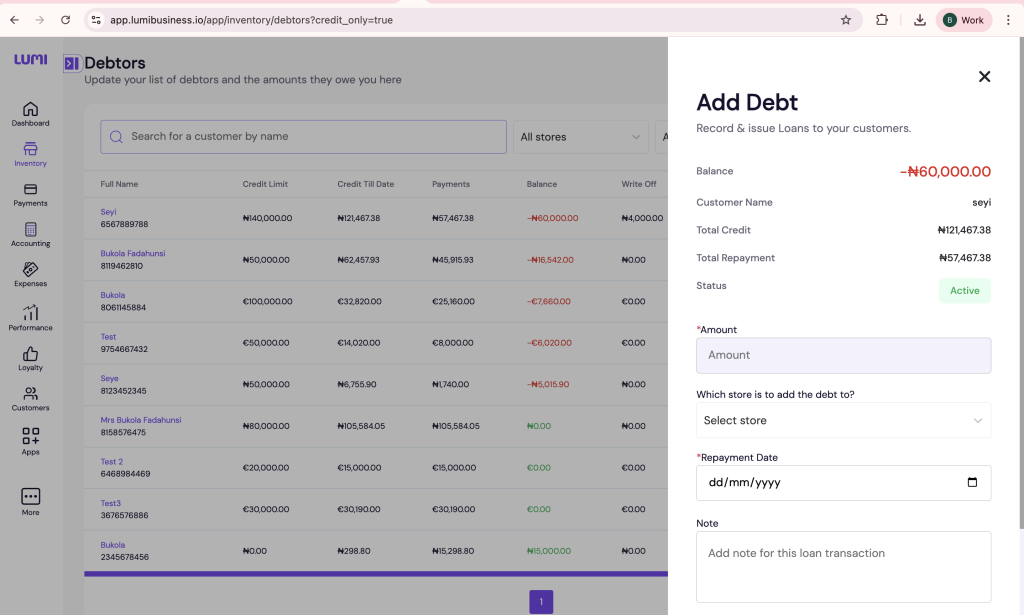Open the Repayment Date calendar picker
1024x615 pixels.
click(x=972, y=483)
